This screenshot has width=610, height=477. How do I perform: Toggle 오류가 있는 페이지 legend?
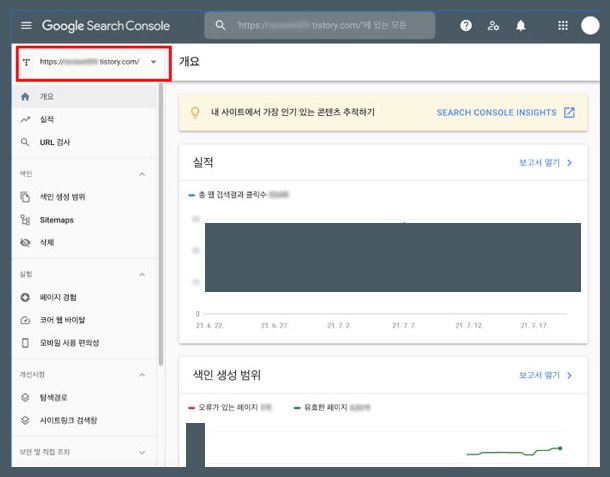click(230, 407)
